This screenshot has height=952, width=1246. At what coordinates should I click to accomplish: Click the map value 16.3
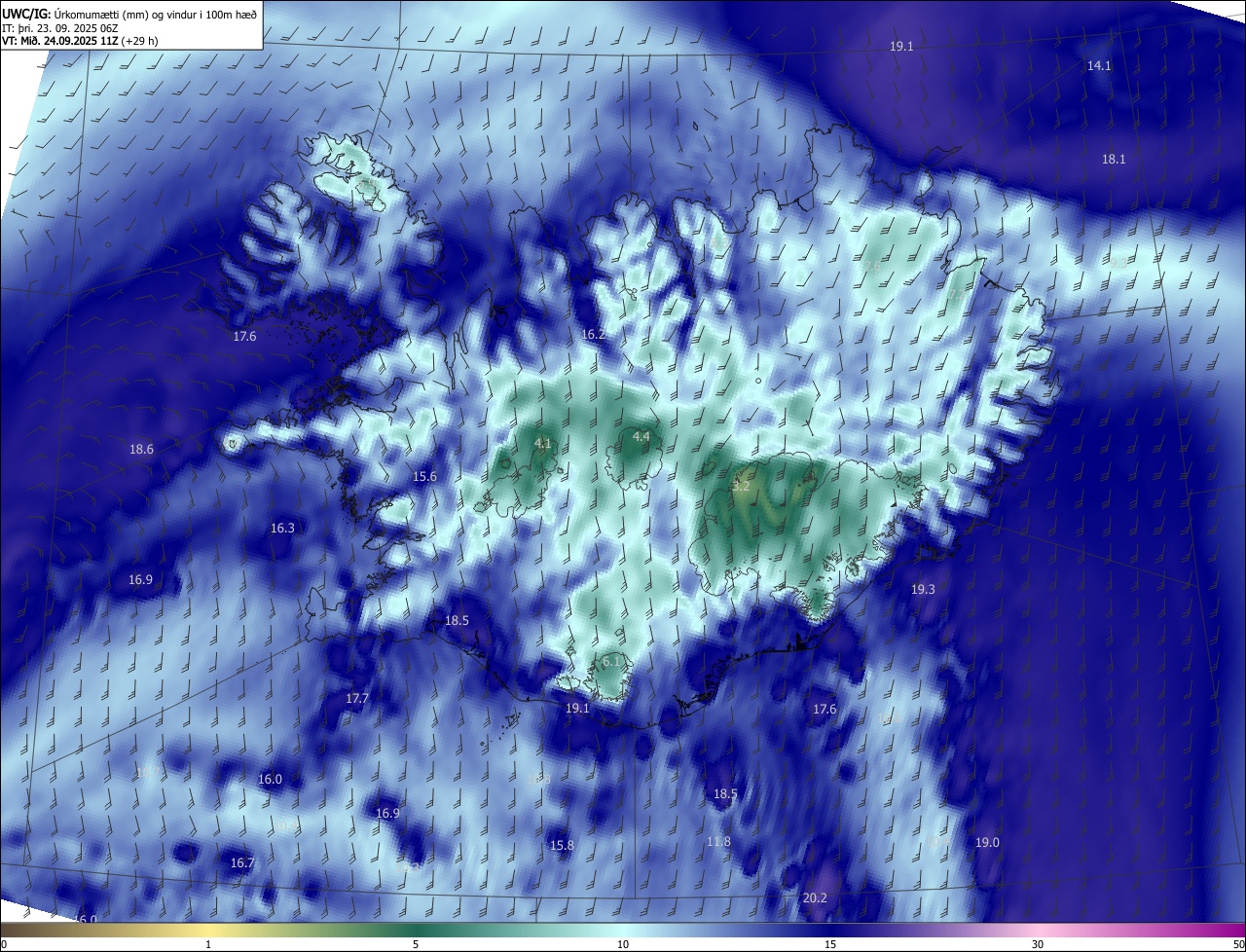282,528
